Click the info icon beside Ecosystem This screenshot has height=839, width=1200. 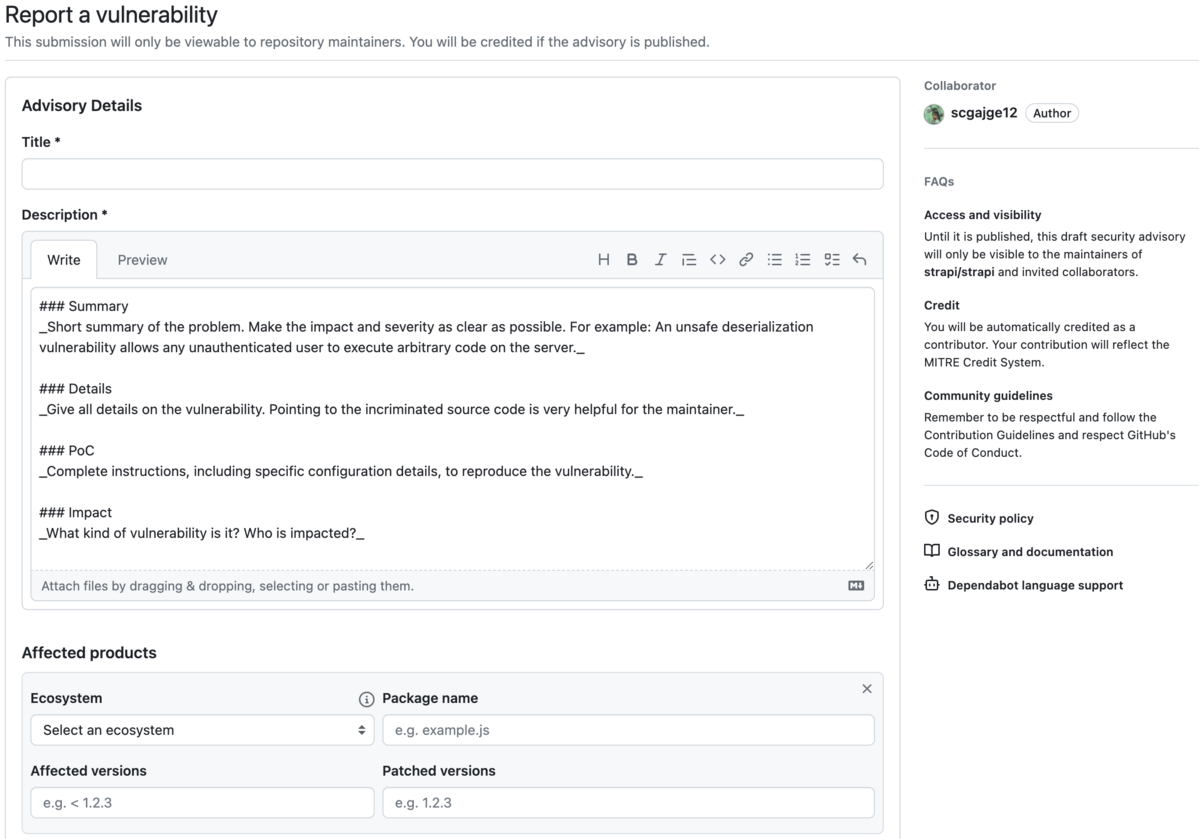click(x=366, y=699)
